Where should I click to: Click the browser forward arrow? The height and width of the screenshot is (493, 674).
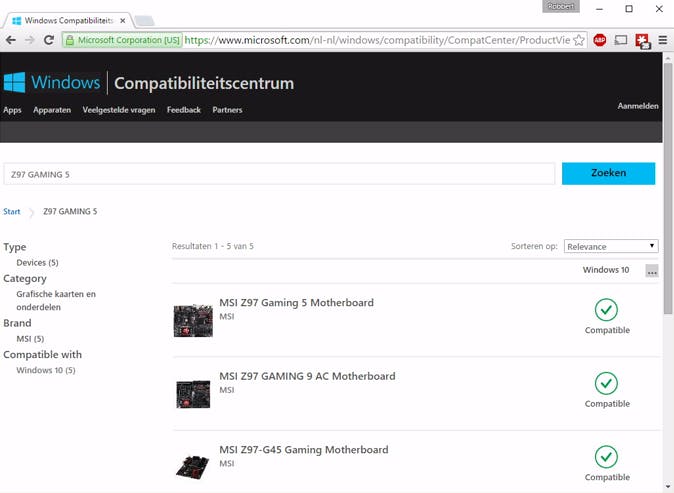point(30,40)
